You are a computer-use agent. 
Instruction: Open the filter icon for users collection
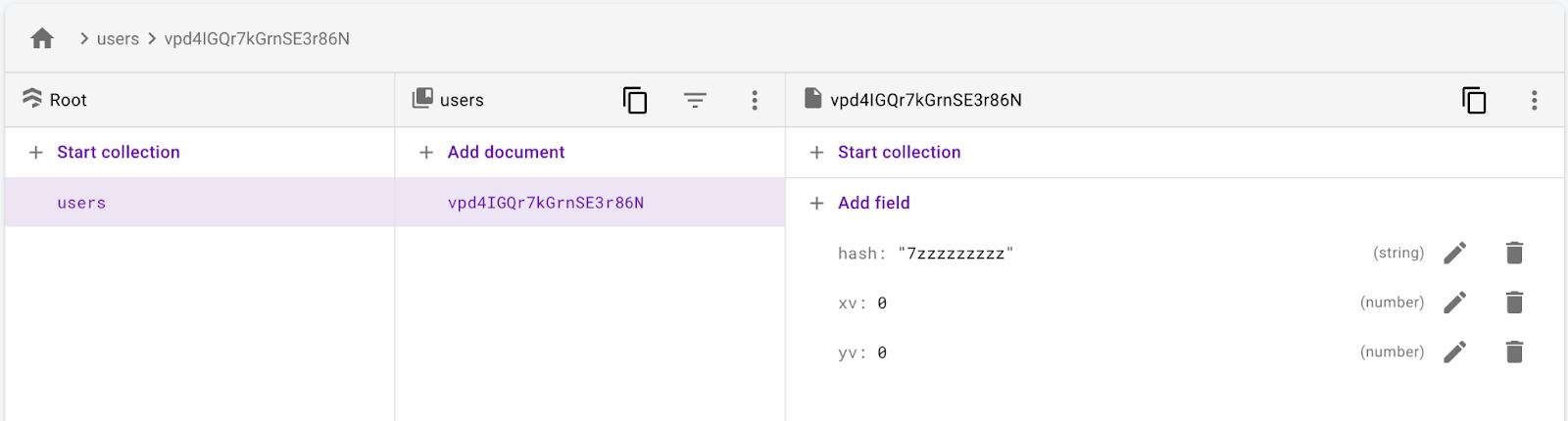click(695, 100)
